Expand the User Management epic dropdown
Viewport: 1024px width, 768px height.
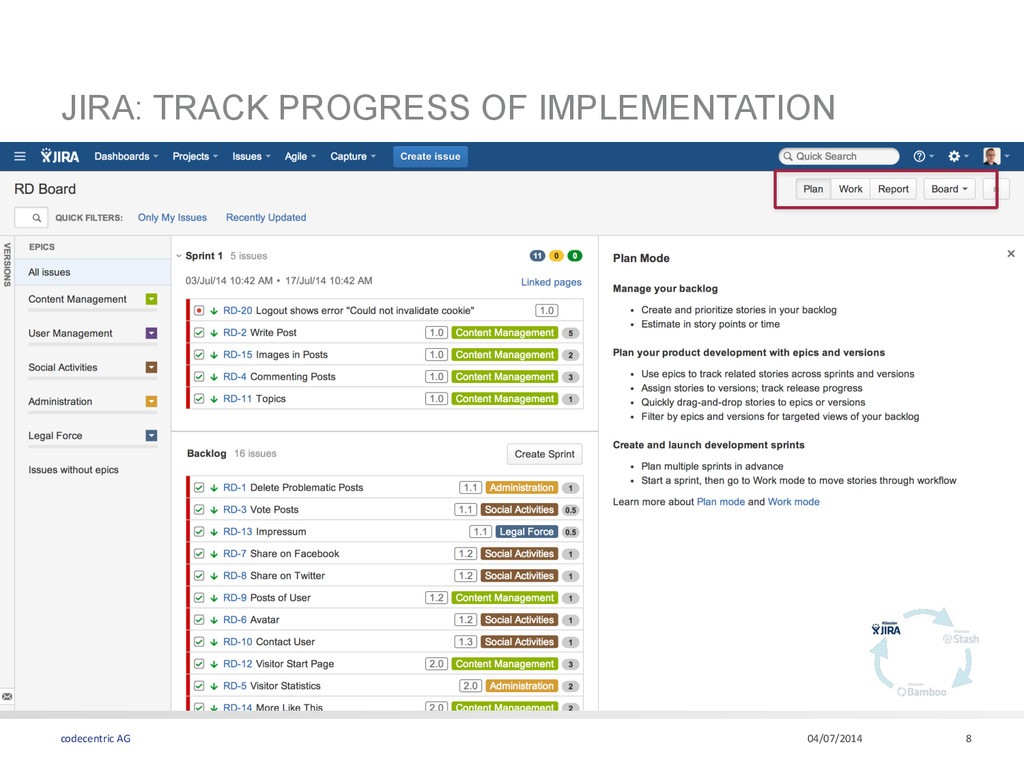[x=152, y=333]
